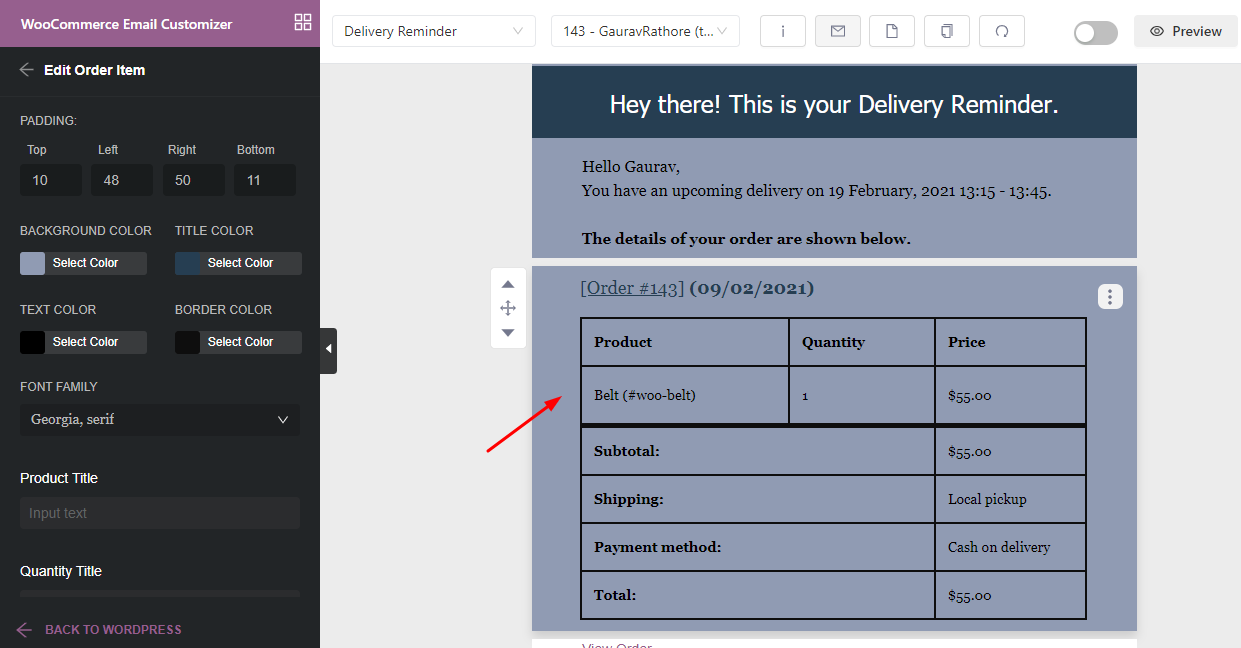
Task: Click the Cash on delivery value cell
Action: tap(1011, 547)
